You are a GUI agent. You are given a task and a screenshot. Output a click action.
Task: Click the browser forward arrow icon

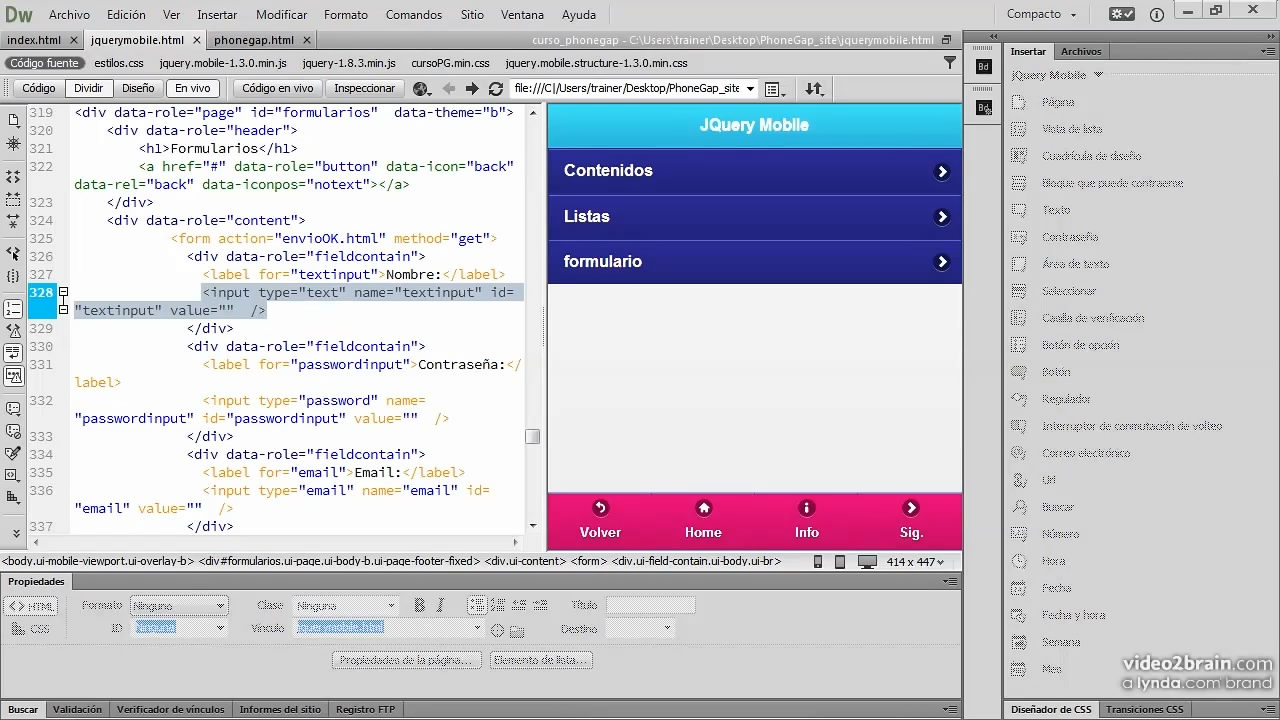[x=472, y=89]
